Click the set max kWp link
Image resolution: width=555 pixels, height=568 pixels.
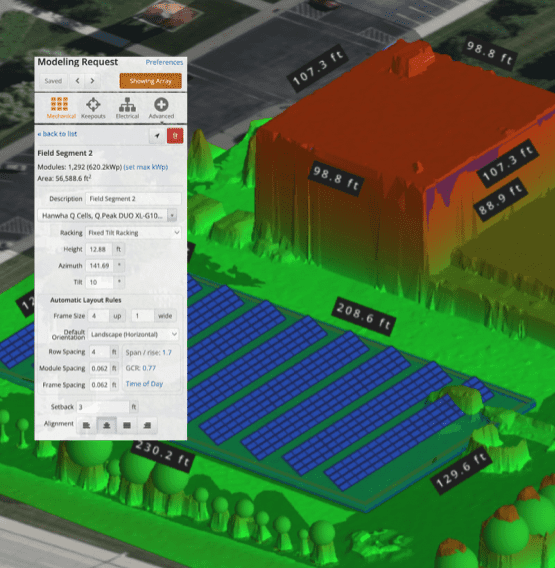(146, 167)
